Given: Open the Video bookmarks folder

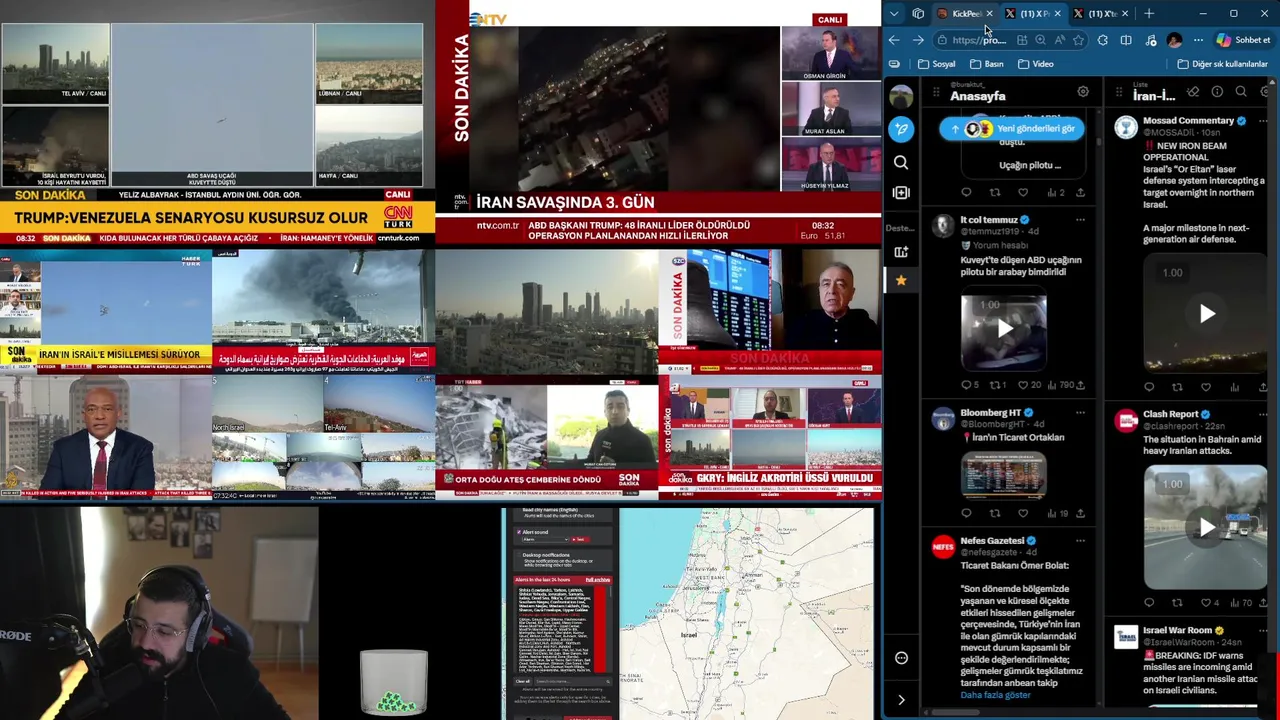Looking at the screenshot, I should tap(1035, 64).
